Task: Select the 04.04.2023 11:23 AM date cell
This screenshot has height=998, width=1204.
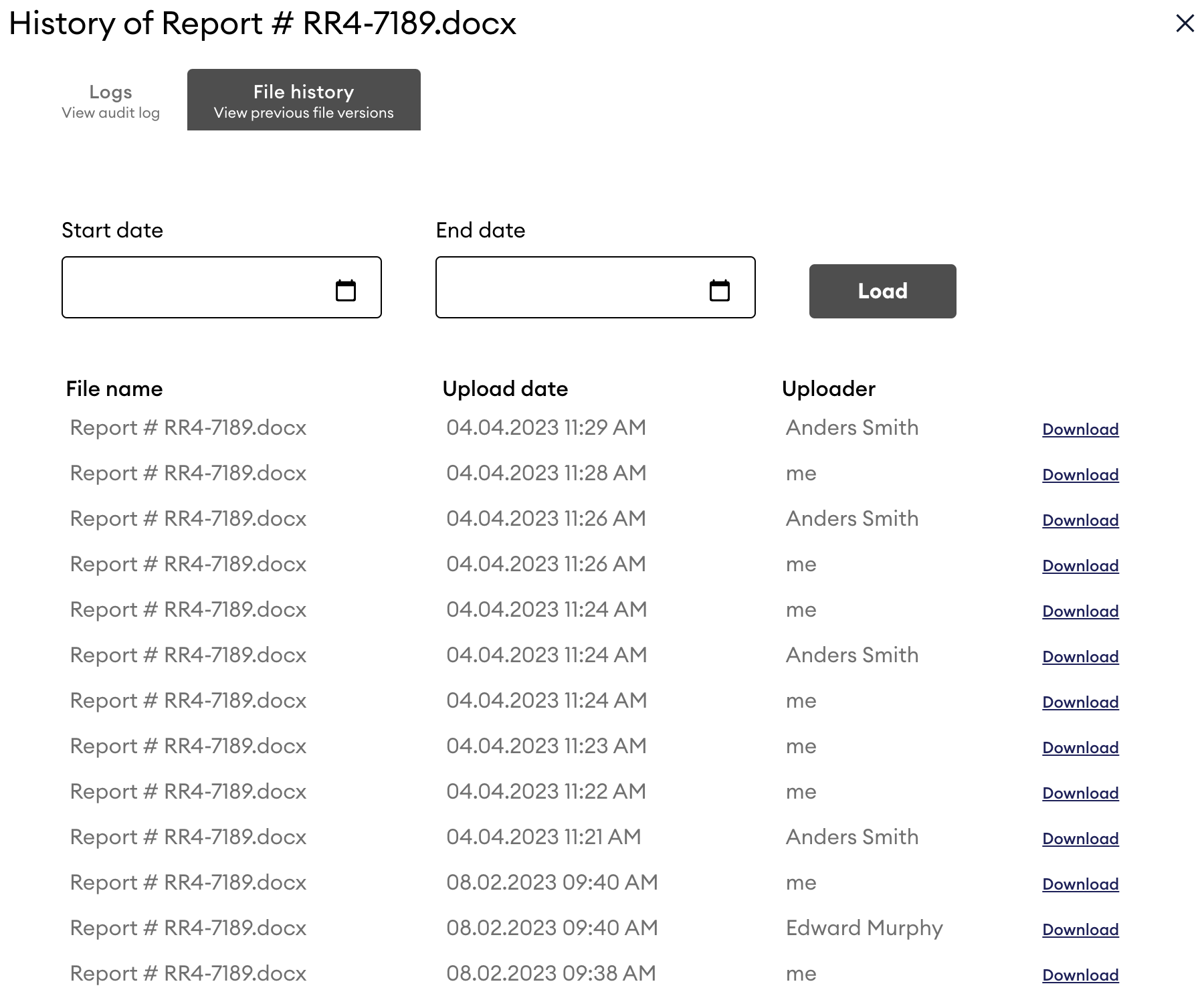Action: click(546, 746)
